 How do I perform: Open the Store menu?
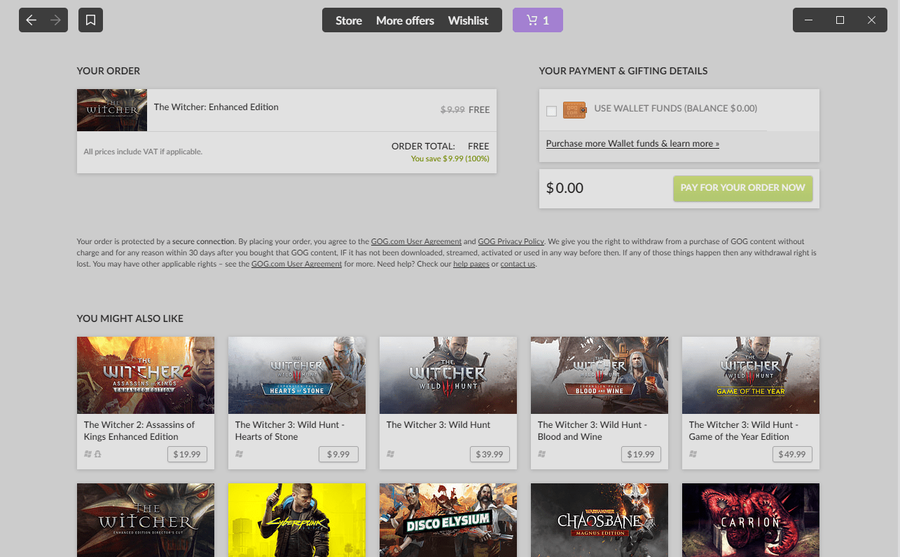point(348,20)
